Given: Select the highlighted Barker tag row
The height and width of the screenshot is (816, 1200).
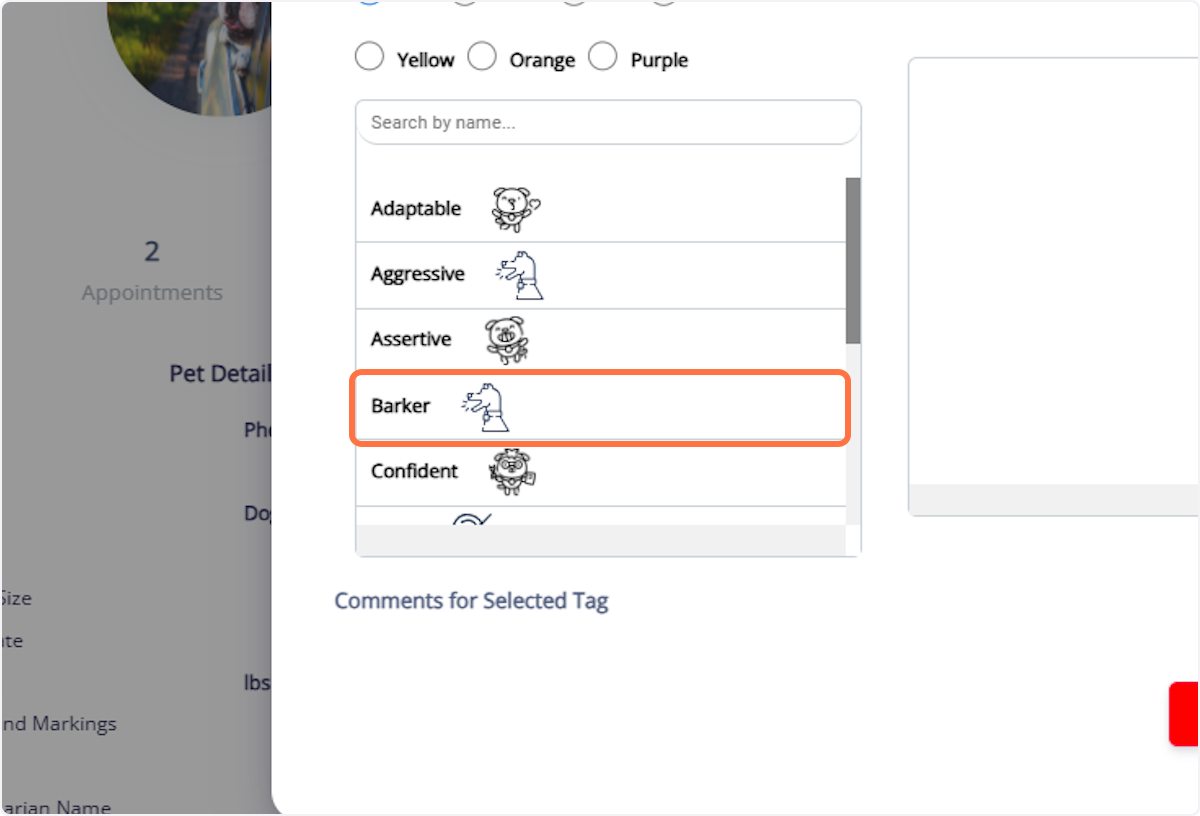Looking at the screenshot, I should [599, 406].
